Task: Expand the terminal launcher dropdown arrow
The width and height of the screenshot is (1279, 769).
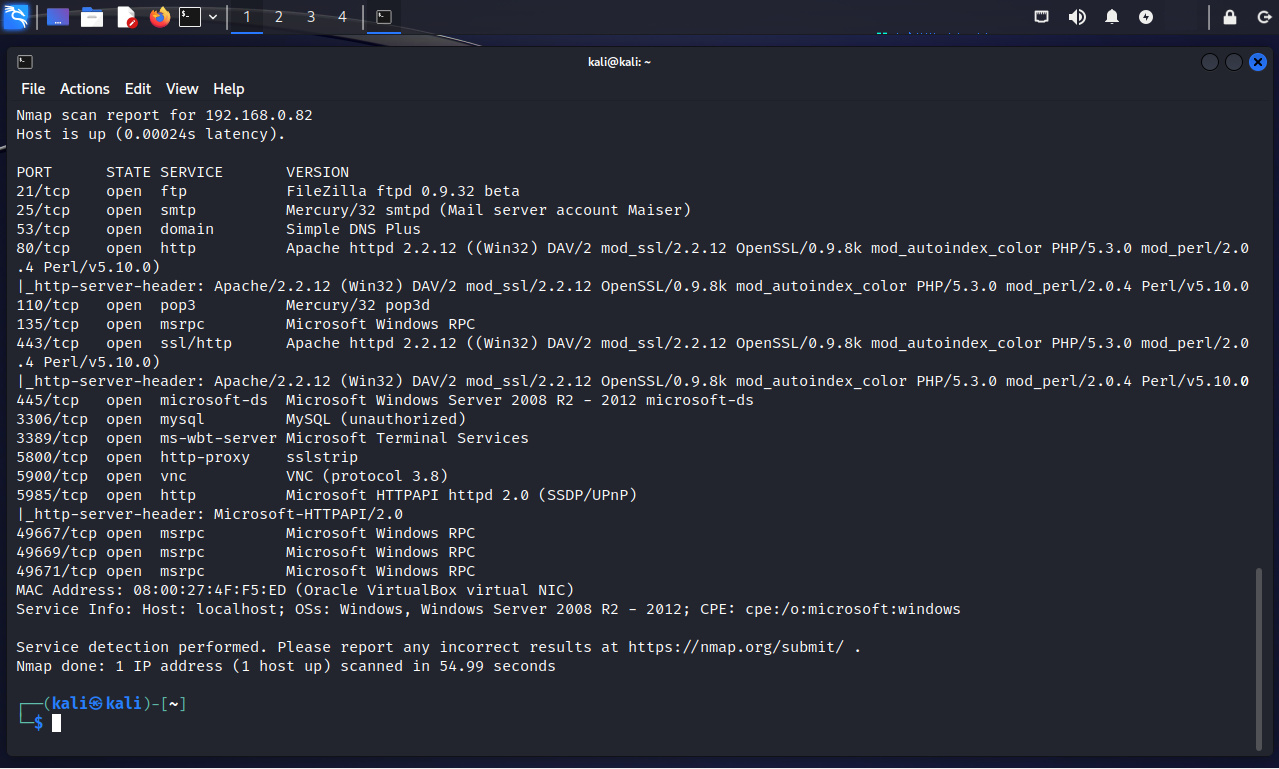Action: 213,17
